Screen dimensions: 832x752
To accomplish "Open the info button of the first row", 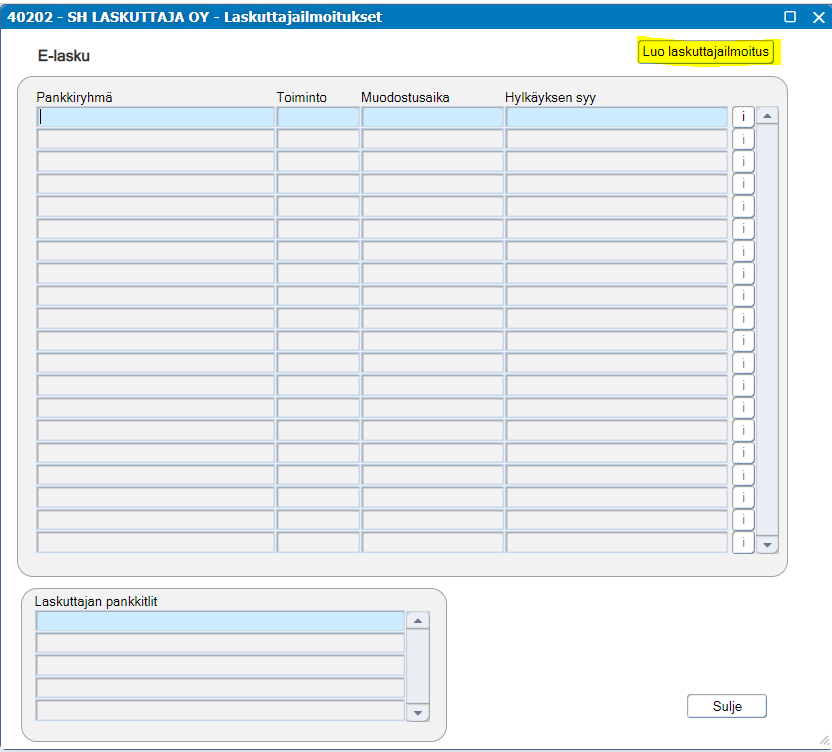I will (x=743, y=117).
